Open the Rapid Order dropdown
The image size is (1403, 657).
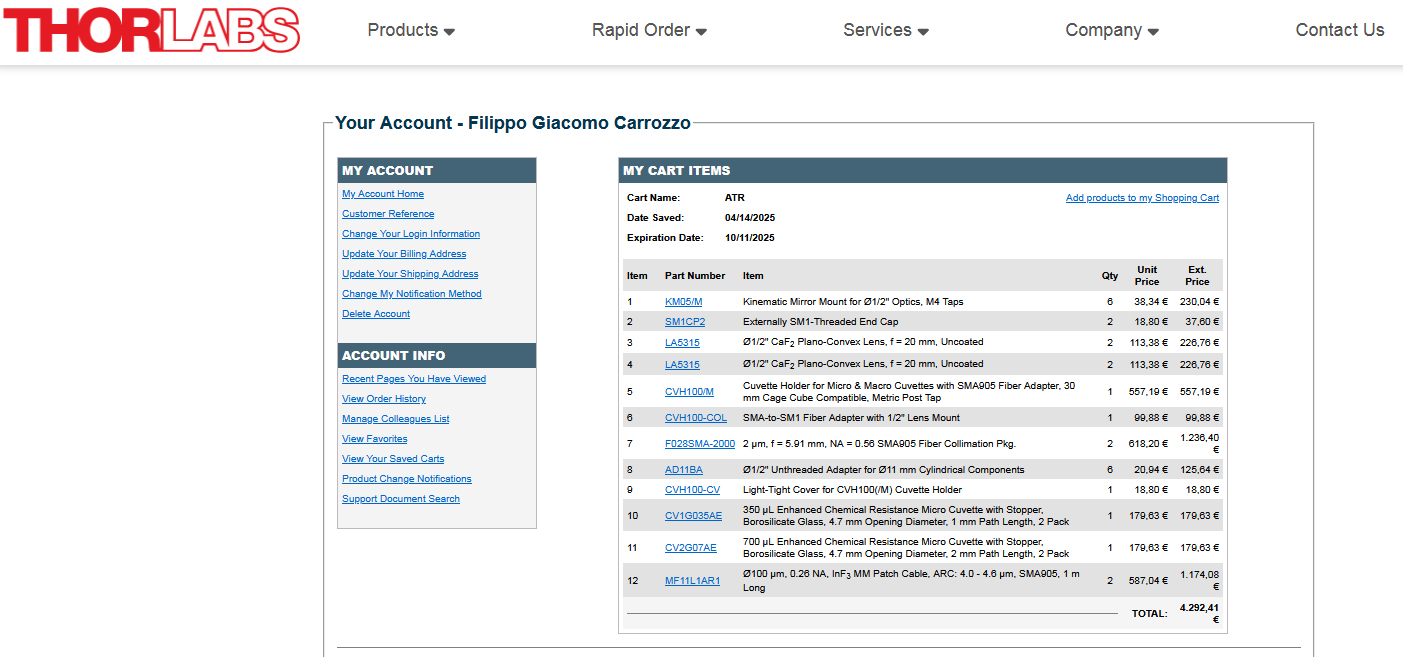pyautogui.click(x=649, y=30)
